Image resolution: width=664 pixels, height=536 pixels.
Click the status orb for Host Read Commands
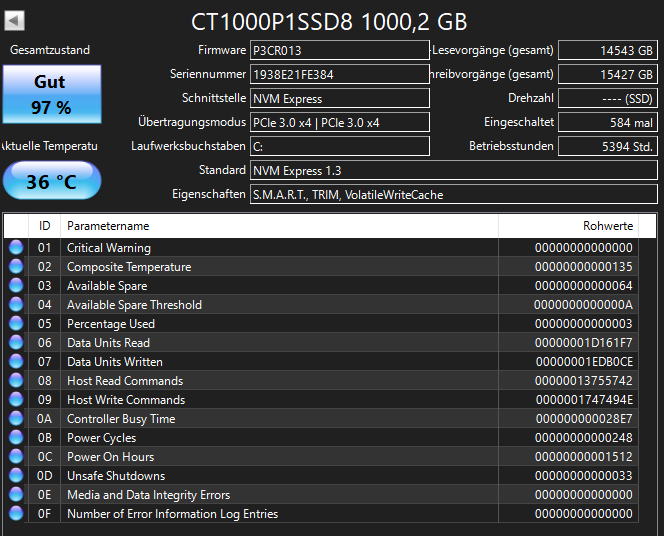click(16, 381)
